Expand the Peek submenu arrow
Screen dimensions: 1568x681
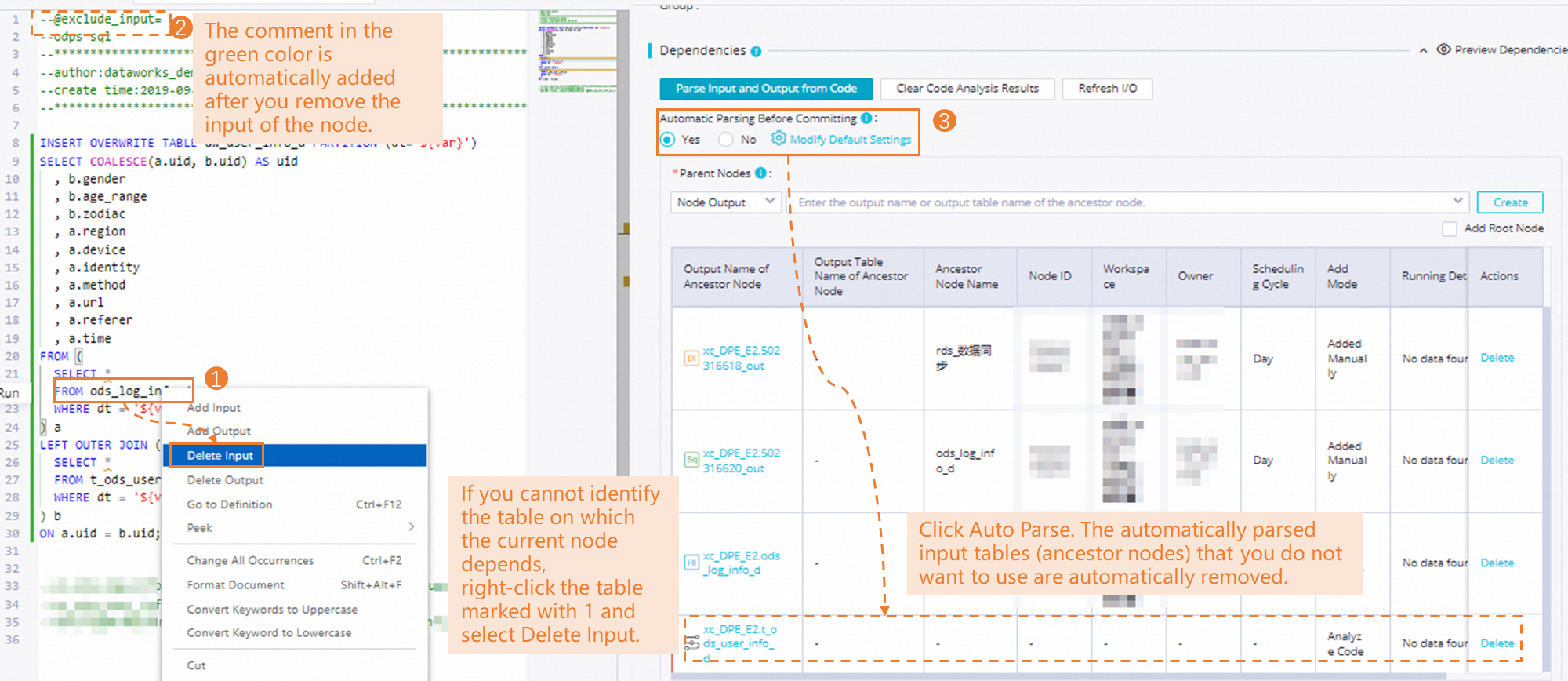click(x=412, y=527)
